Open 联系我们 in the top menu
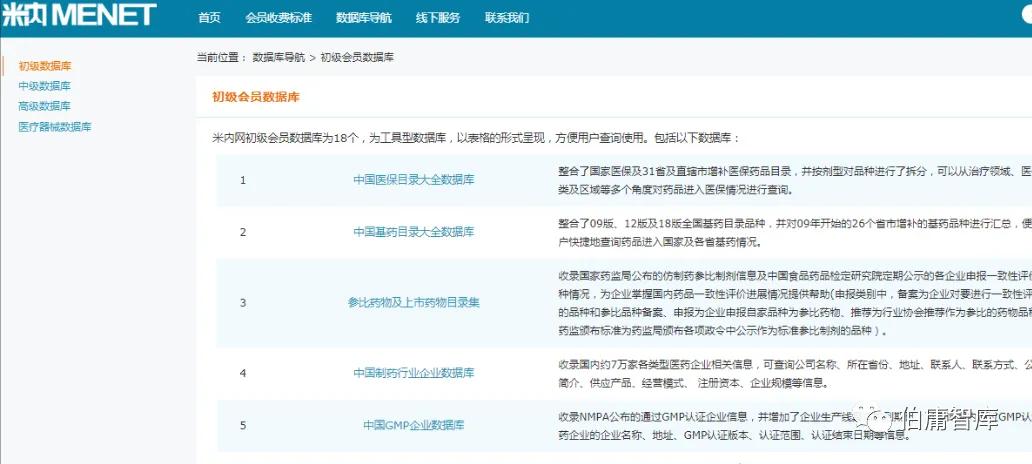The image size is (1032, 464). pos(507,18)
